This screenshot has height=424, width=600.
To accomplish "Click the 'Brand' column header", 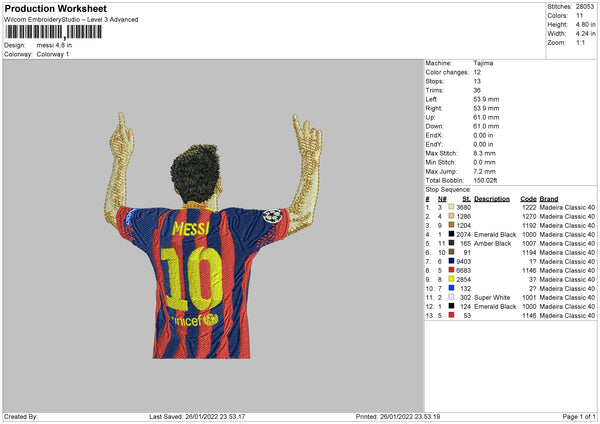I will pos(549,199).
